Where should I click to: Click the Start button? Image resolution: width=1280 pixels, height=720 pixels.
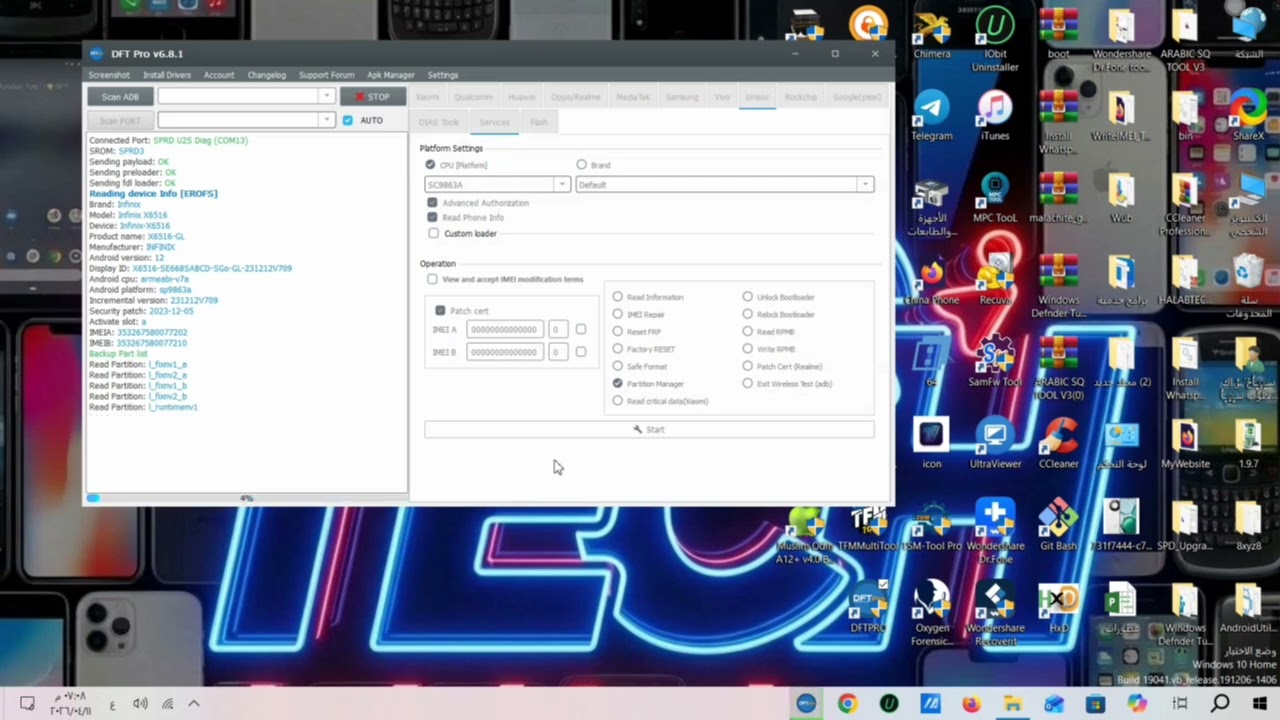[649, 429]
